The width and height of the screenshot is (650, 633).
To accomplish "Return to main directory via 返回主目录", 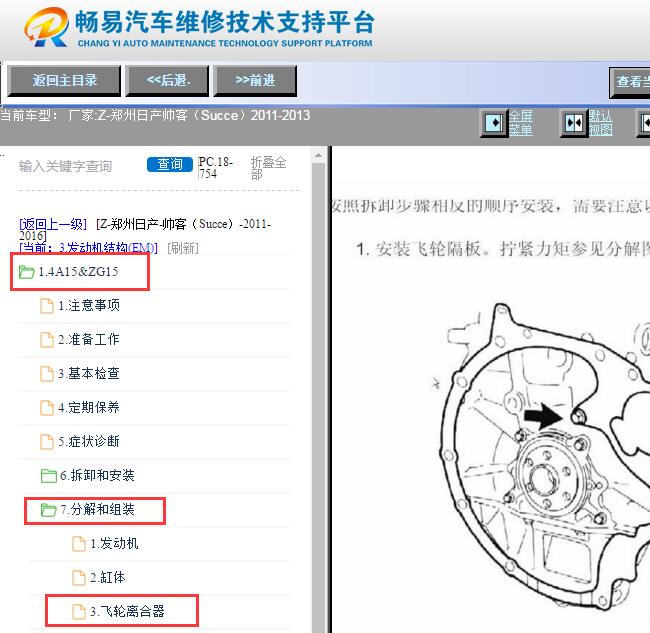I will pos(64,80).
